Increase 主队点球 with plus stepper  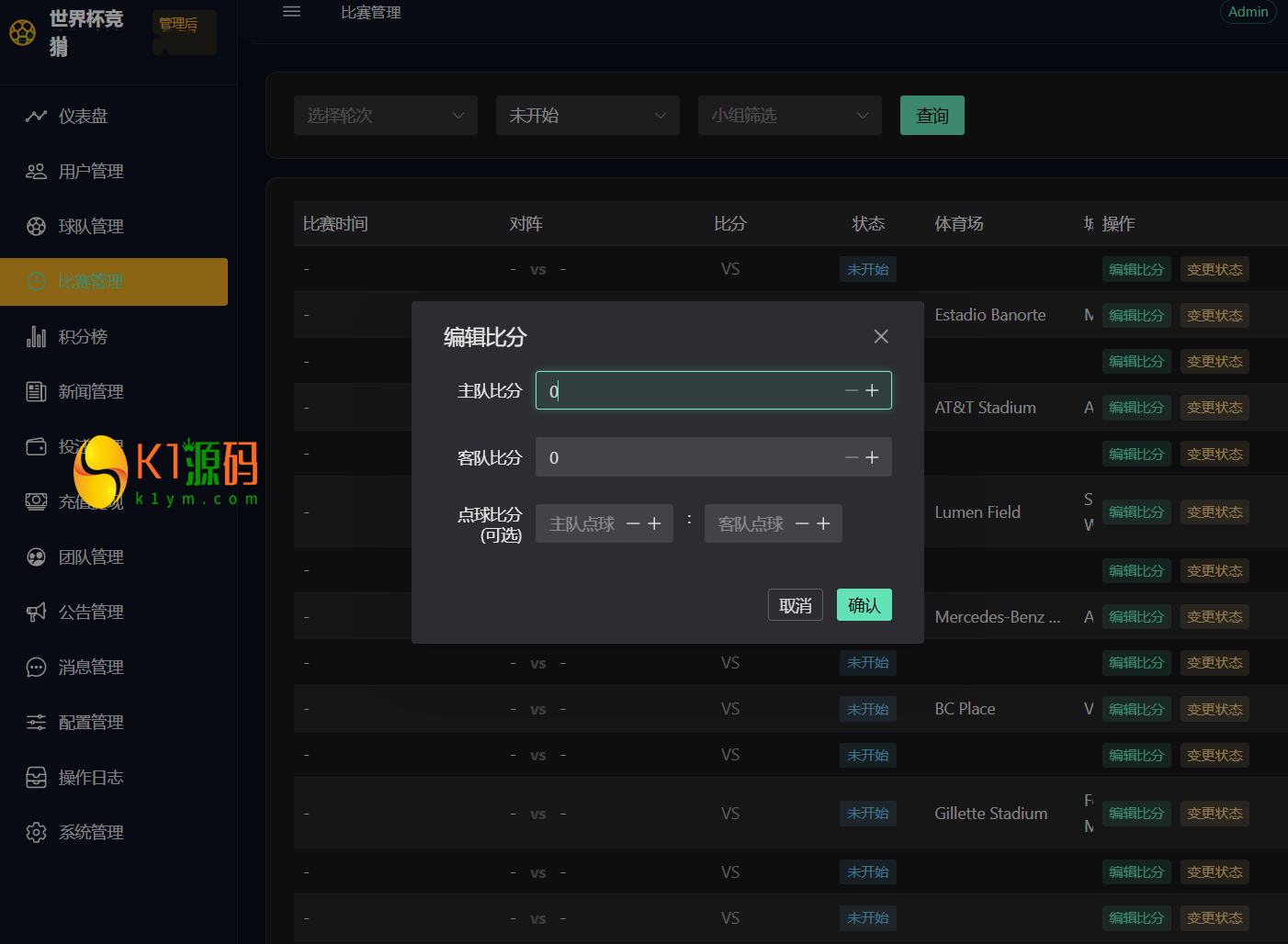tap(654, 523)
